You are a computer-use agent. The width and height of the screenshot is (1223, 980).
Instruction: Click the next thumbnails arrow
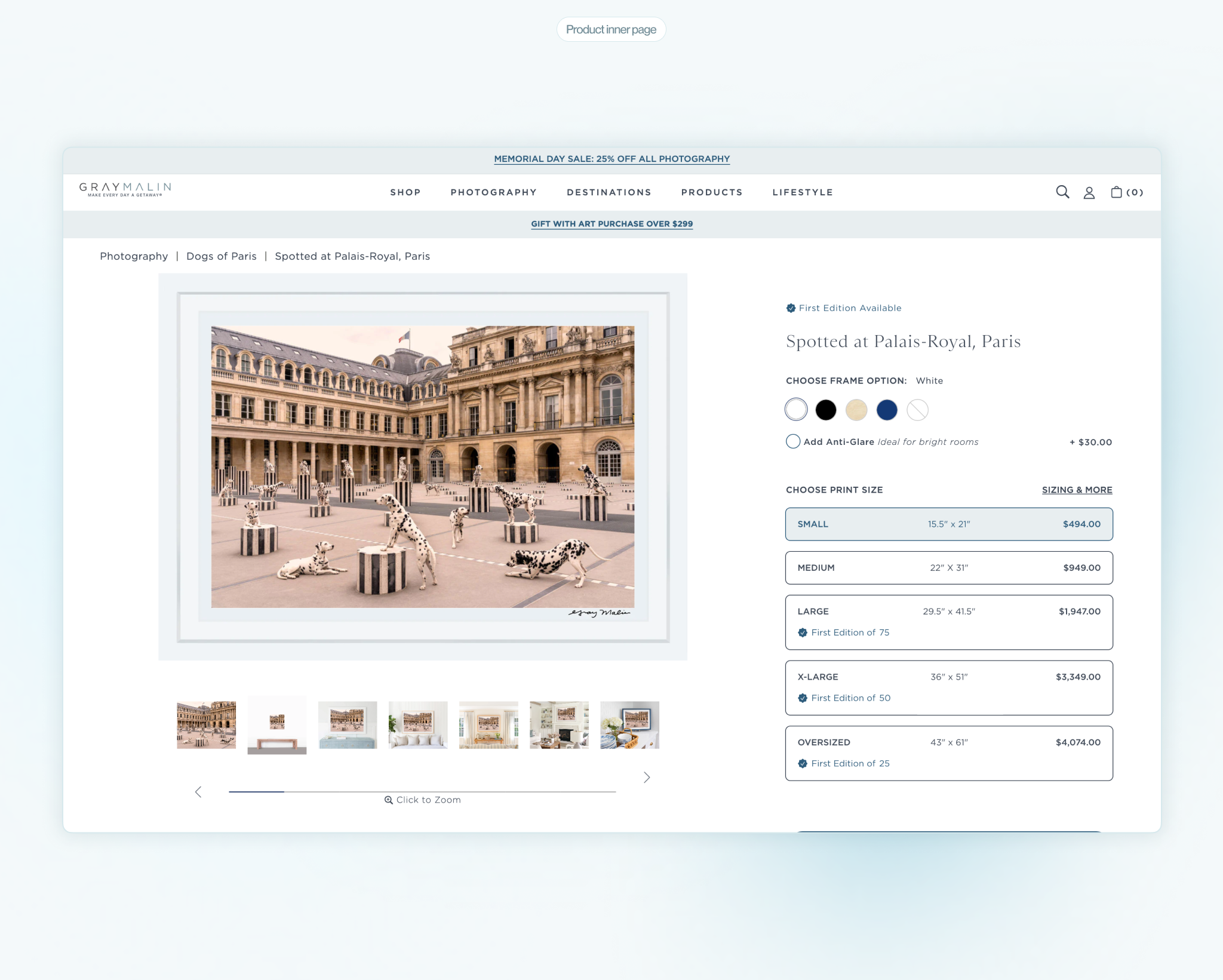(647, 777)
